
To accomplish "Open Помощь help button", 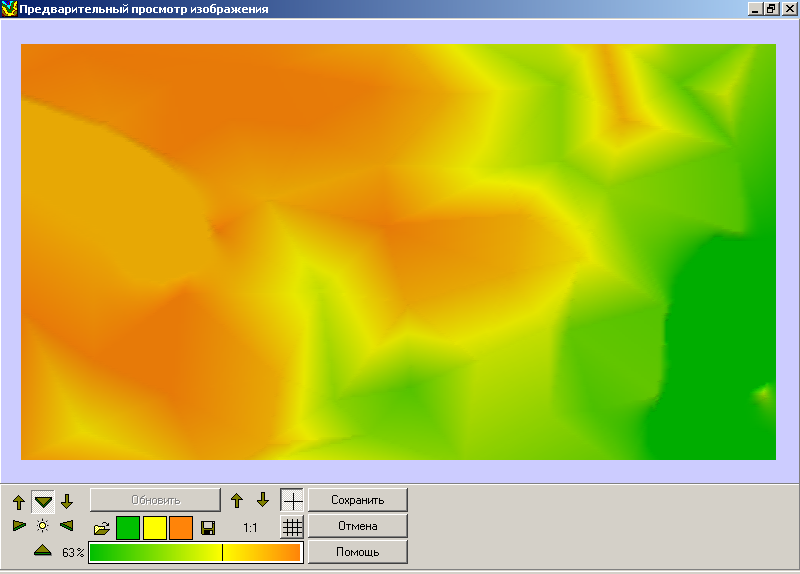I will [x=358, y=552].
